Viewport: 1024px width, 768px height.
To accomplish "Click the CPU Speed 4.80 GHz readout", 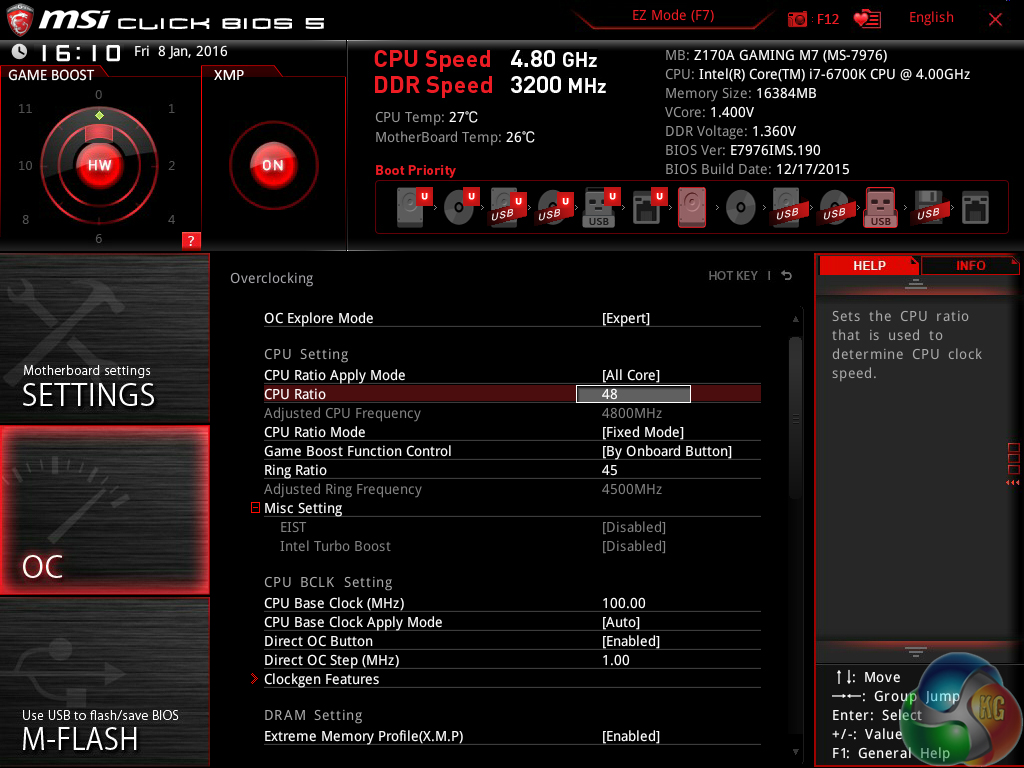I will click(x=485, y=59).
